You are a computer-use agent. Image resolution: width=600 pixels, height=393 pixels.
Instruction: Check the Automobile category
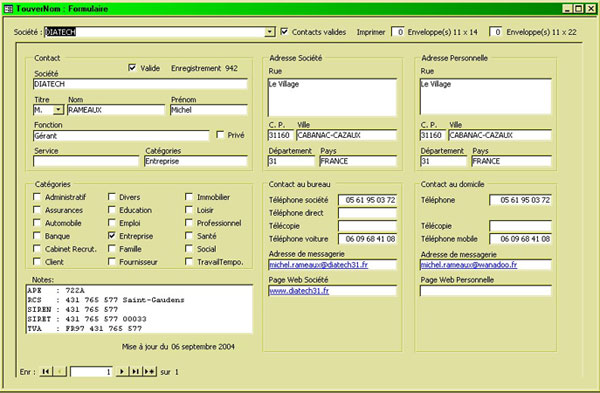[37, 223]
